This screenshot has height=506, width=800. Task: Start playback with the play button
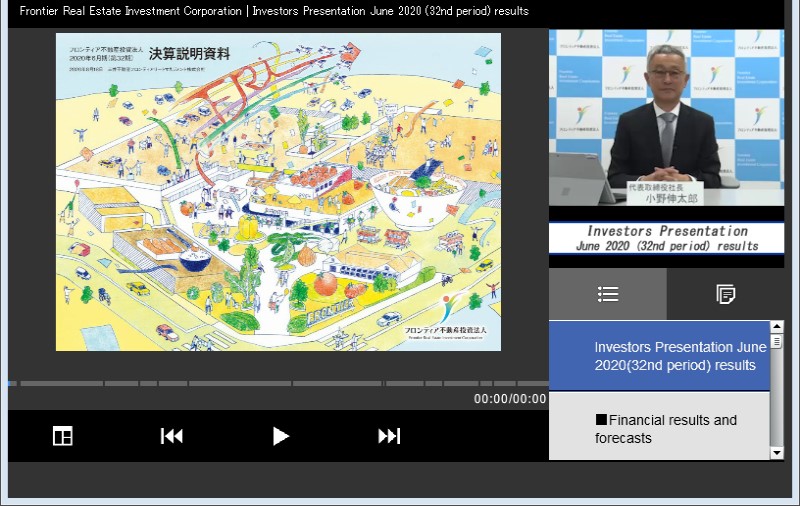tap(281, 436)
